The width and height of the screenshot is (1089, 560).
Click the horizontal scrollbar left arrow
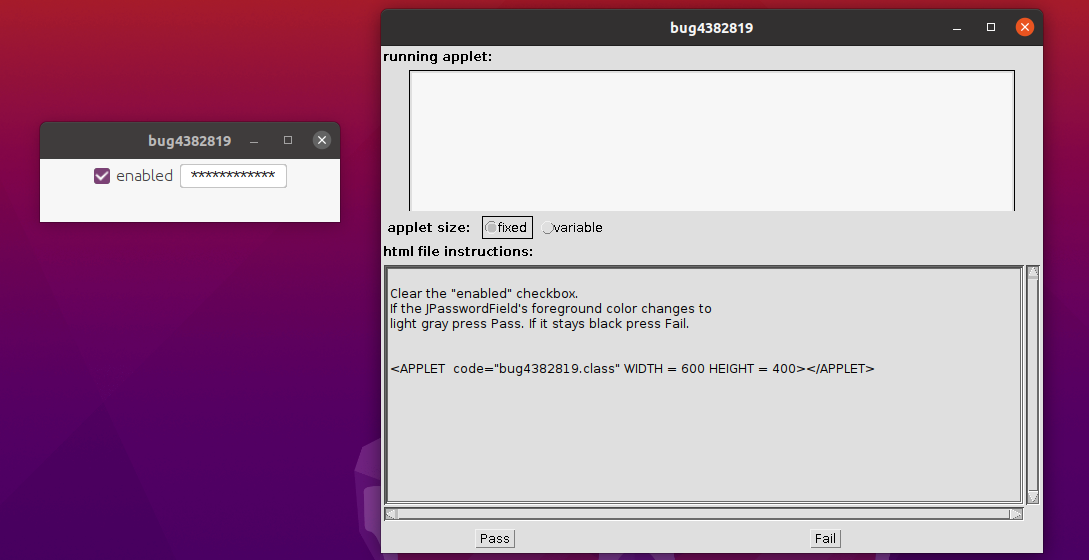point(391,514)
